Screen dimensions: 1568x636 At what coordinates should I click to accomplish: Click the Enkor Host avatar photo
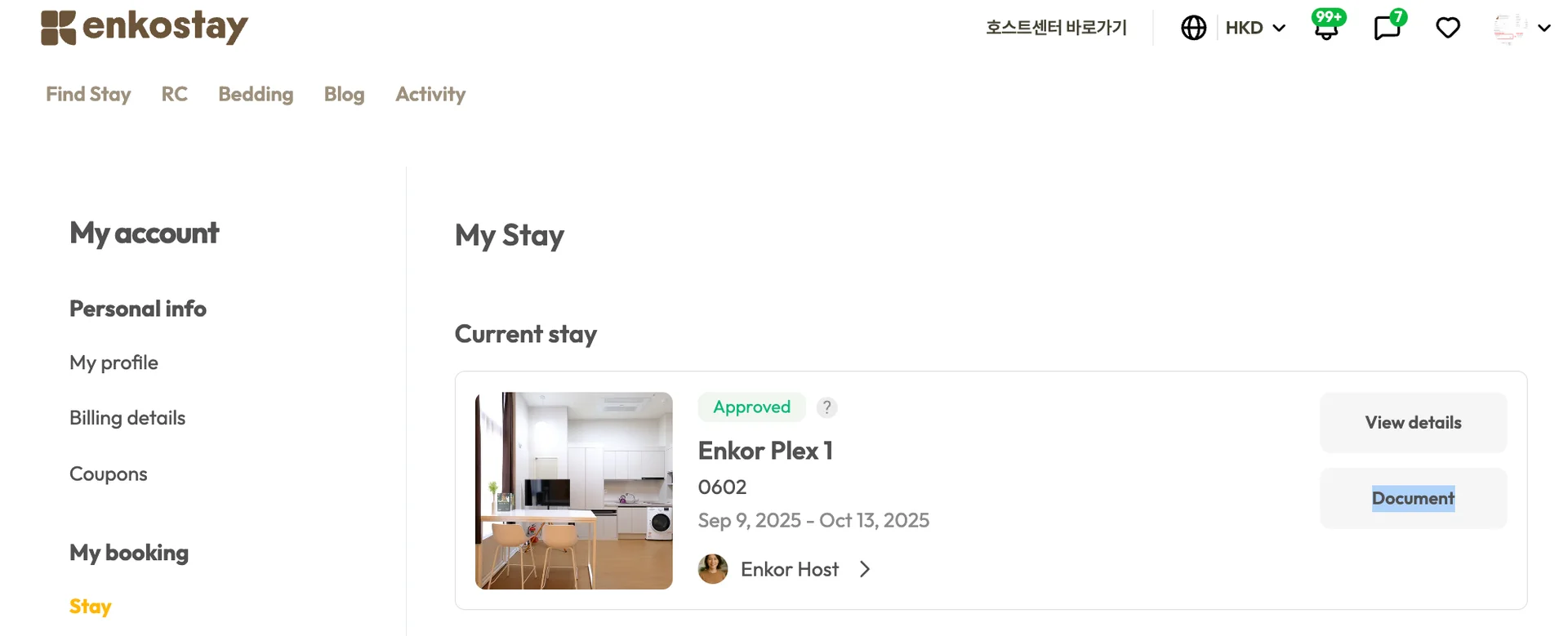coord(713,569)
